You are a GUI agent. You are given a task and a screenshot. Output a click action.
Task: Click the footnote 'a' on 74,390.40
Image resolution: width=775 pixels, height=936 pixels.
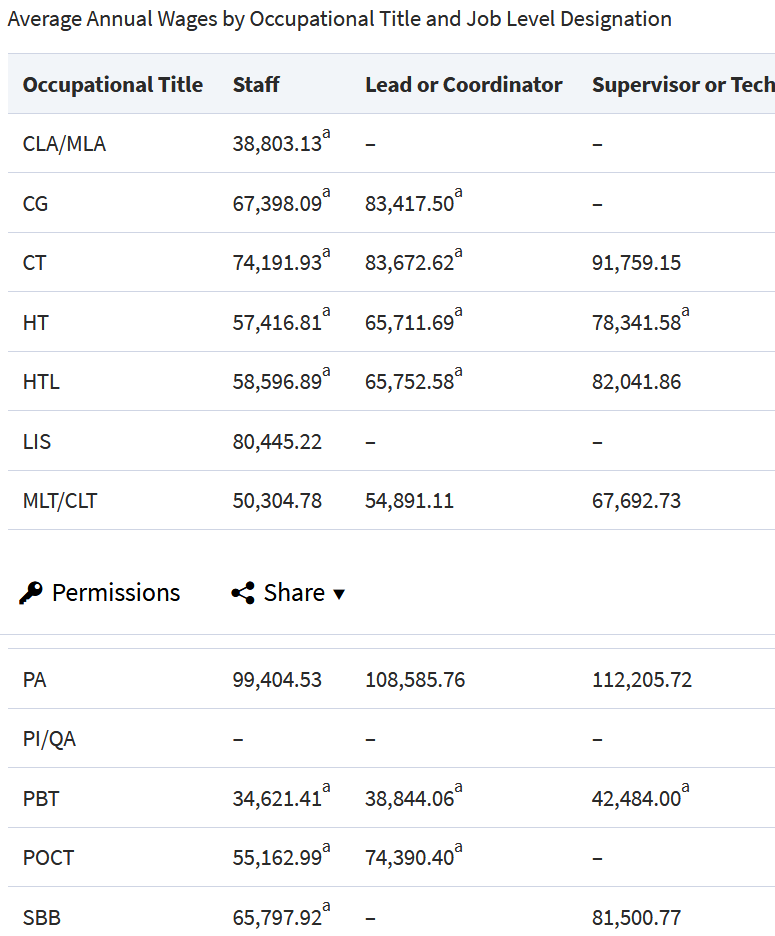click(458, 848)
